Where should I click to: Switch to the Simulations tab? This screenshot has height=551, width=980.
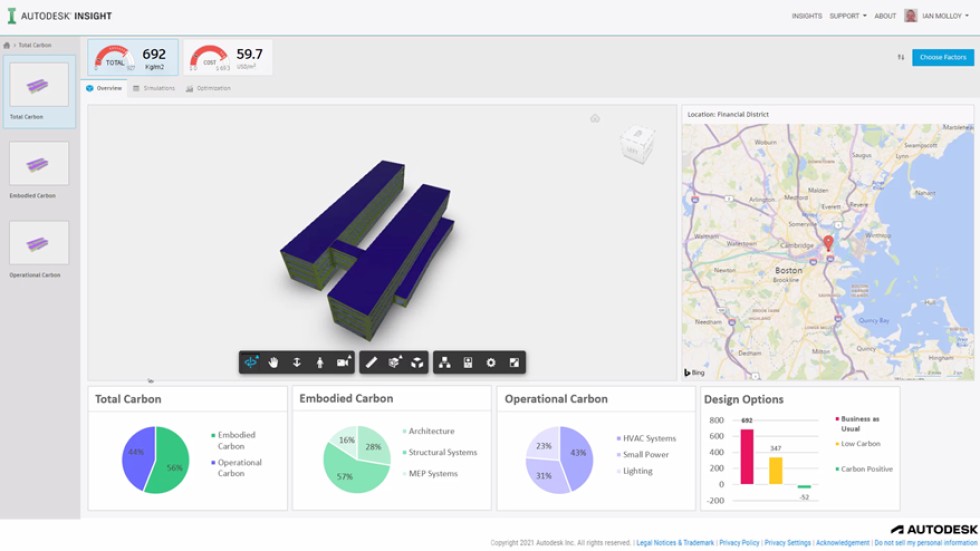(x=154, y=88)
